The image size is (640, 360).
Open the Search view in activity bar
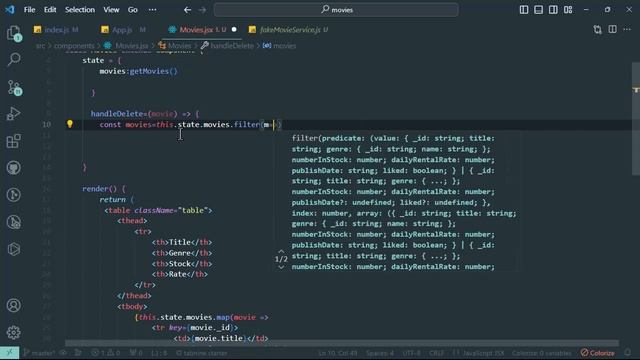(x=14, y=60)
